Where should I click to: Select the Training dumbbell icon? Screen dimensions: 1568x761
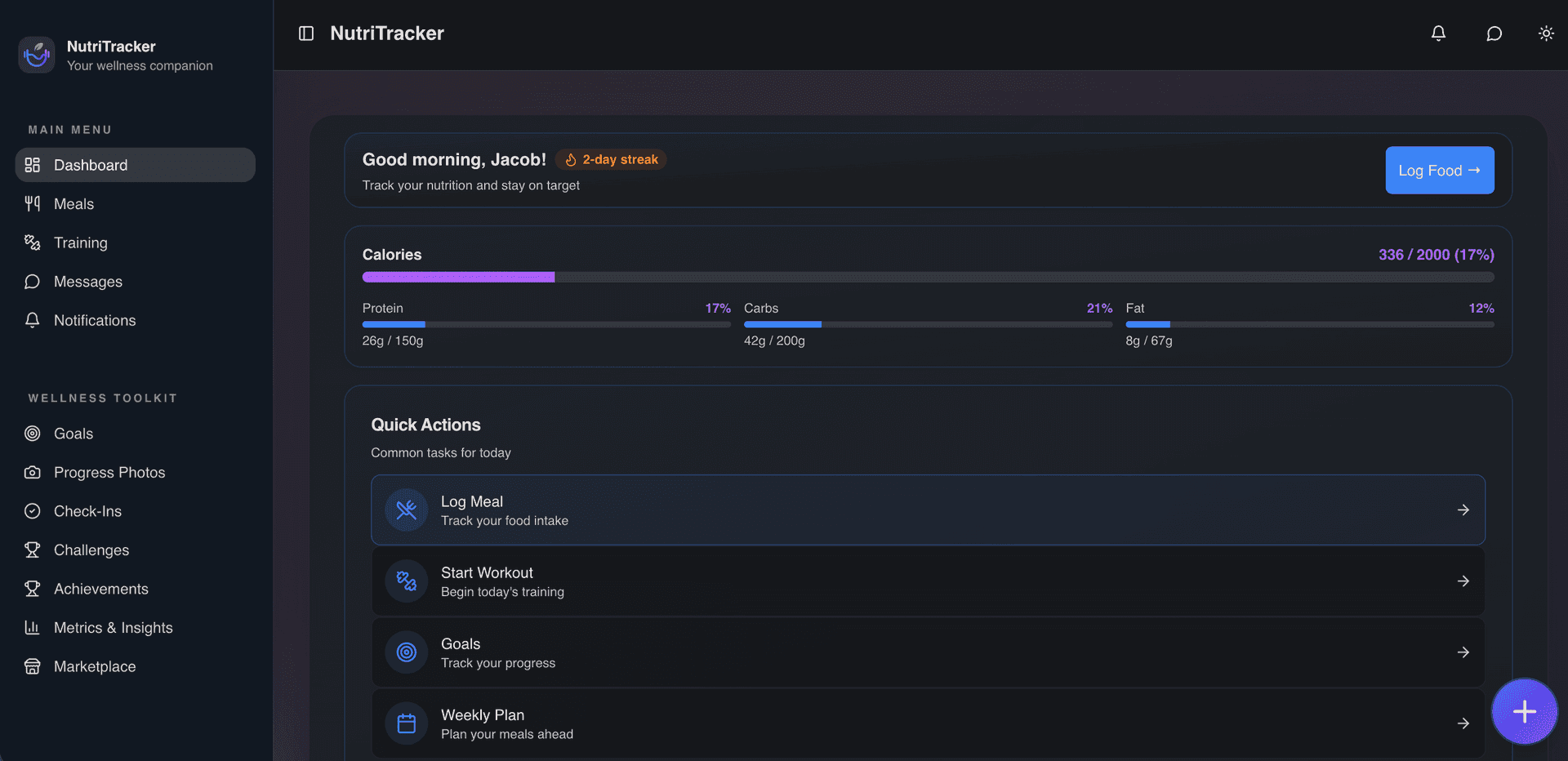[33, 243]
